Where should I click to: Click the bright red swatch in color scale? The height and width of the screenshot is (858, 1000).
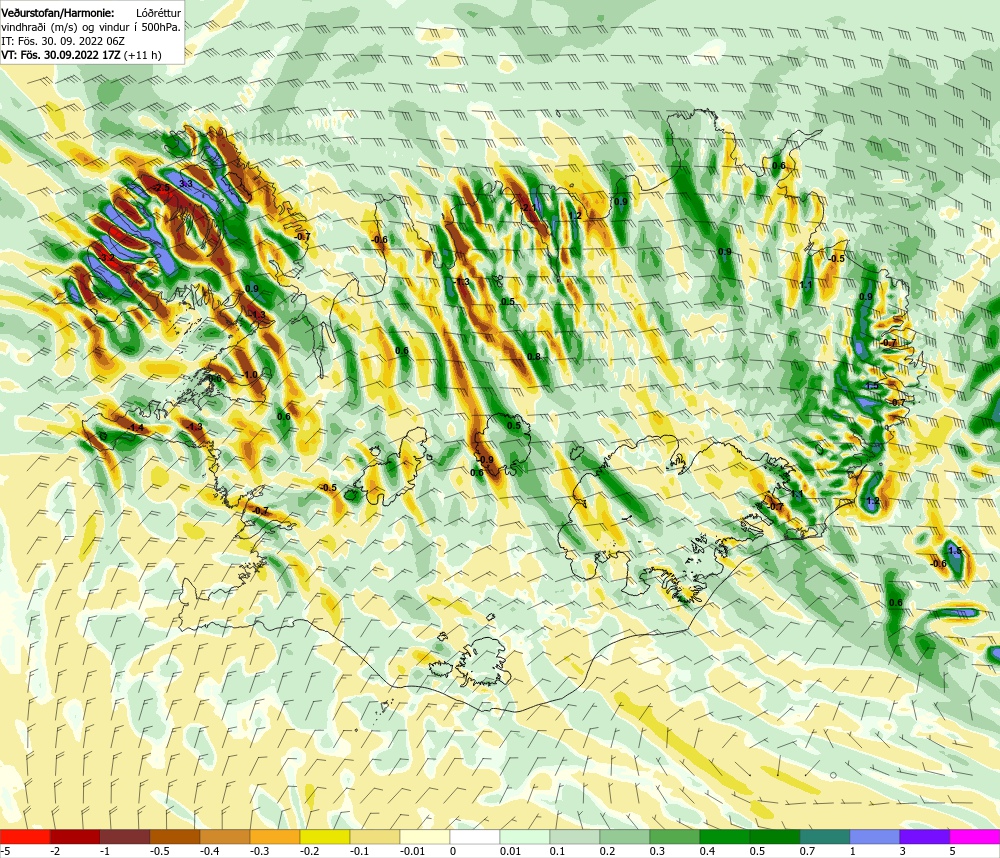25,836
